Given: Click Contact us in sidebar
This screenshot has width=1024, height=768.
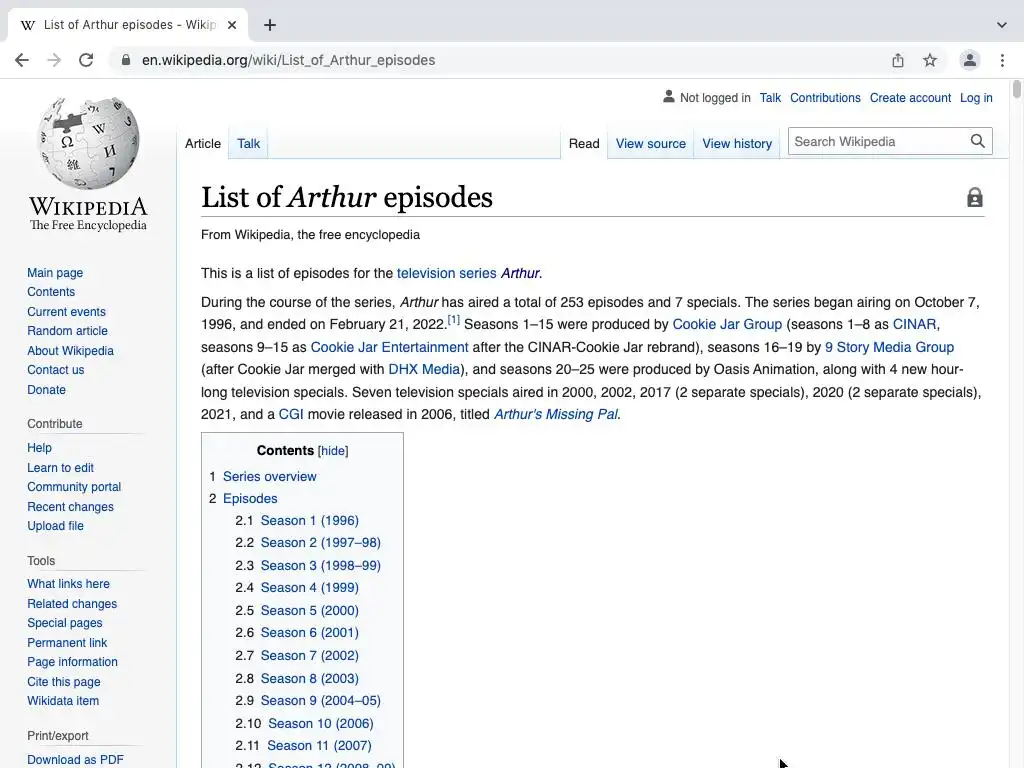Looking at the screenshot, I should [56, 370].
